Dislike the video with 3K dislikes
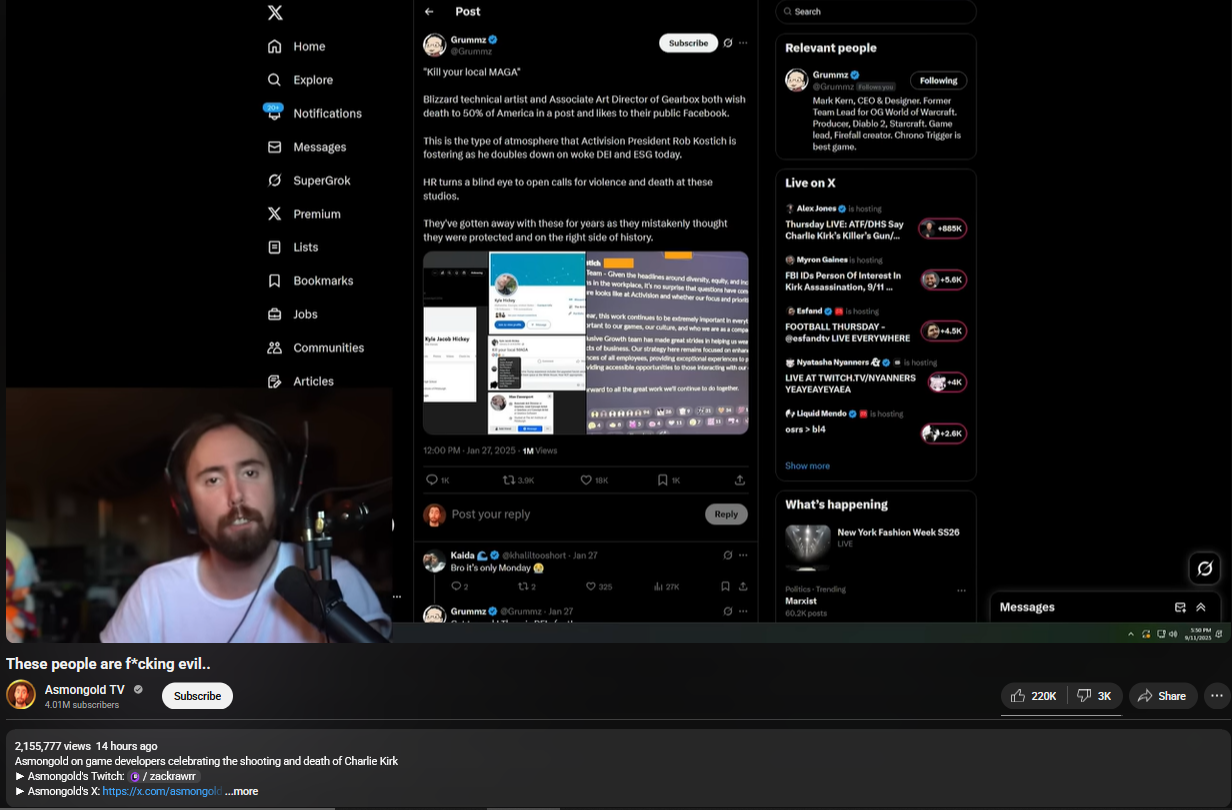This screenshot has height=810, width=1232. (x=1095, y=696)
